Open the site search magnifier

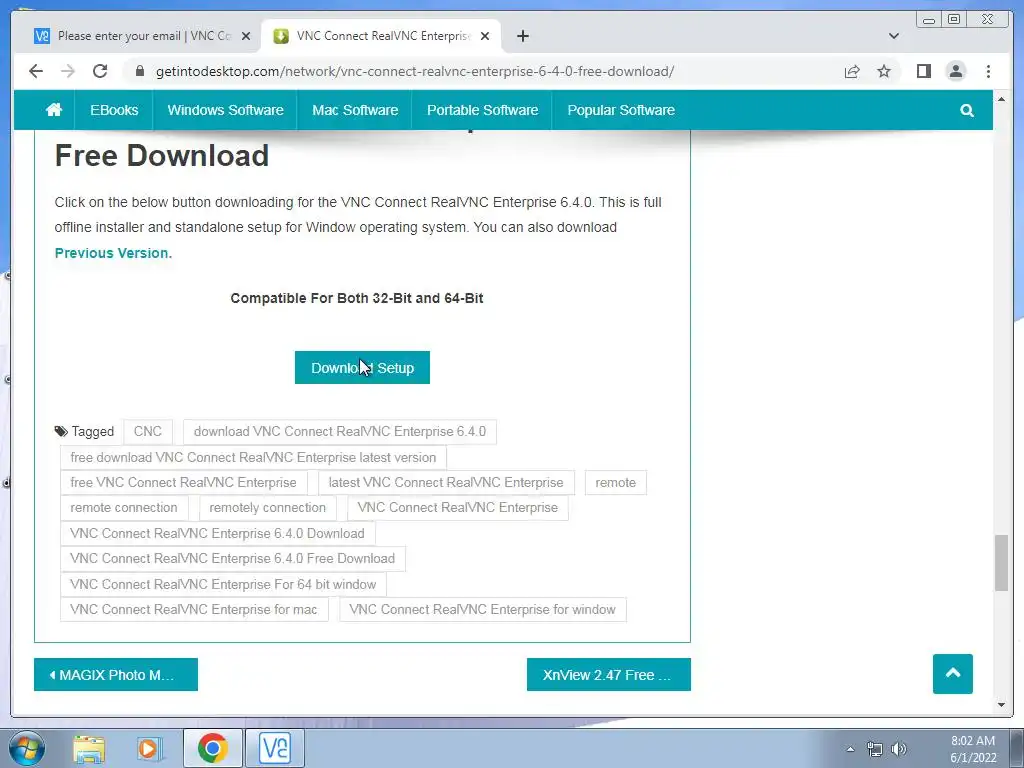click(x=967, y=110)
